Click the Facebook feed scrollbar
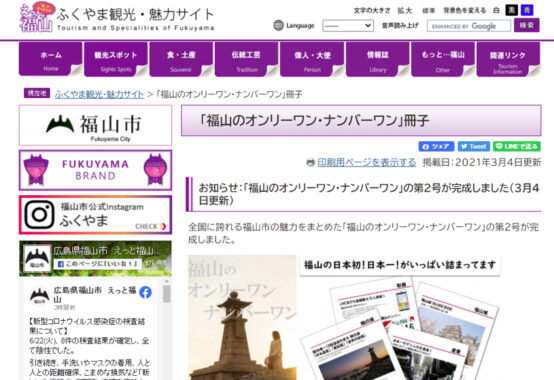 click(x=166, y=293)
